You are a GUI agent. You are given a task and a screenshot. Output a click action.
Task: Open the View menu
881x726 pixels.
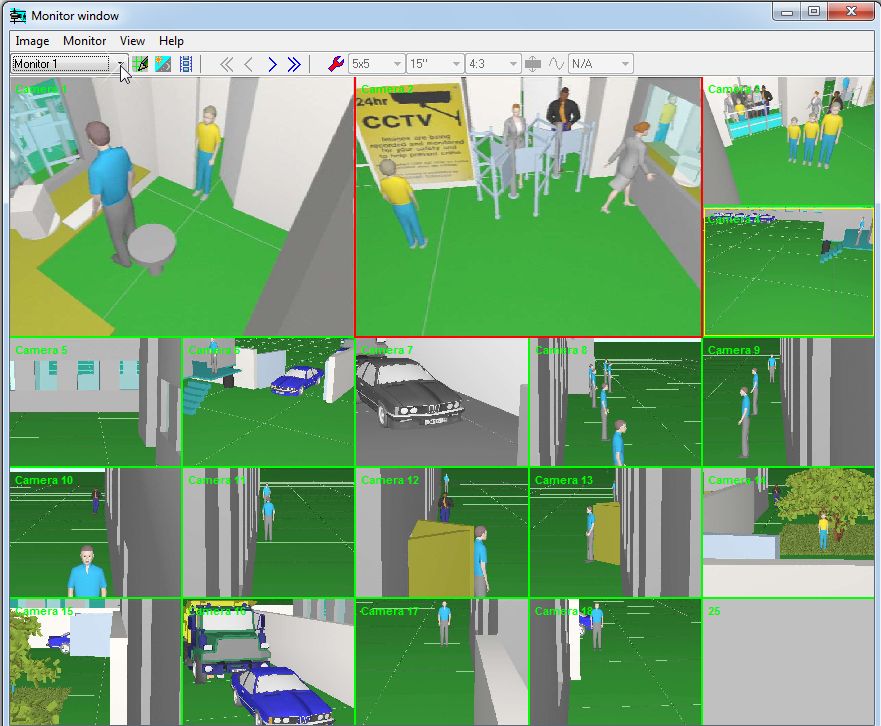[132, 41]
